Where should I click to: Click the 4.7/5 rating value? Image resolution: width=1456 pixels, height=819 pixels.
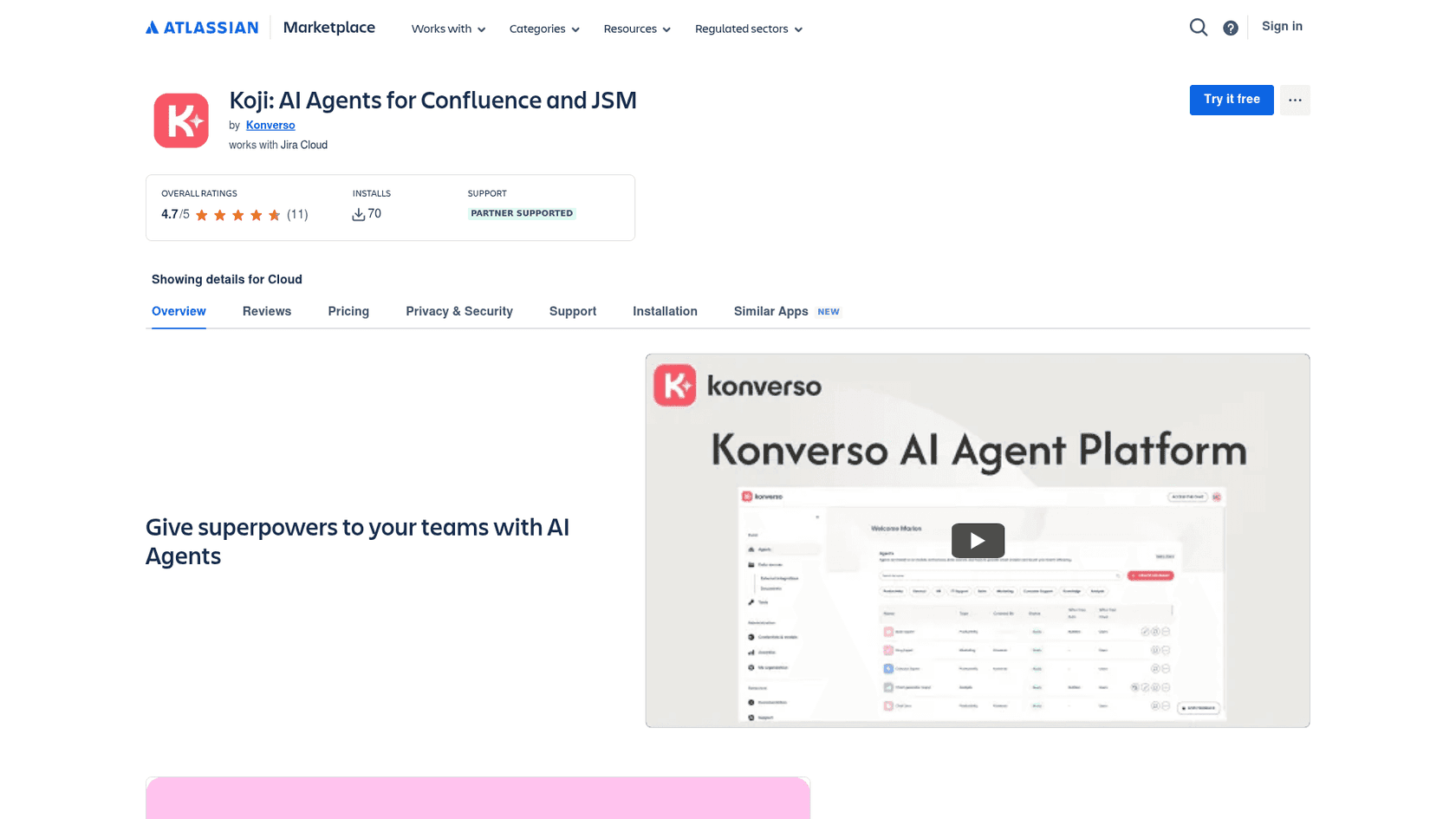tap(175, 214)
